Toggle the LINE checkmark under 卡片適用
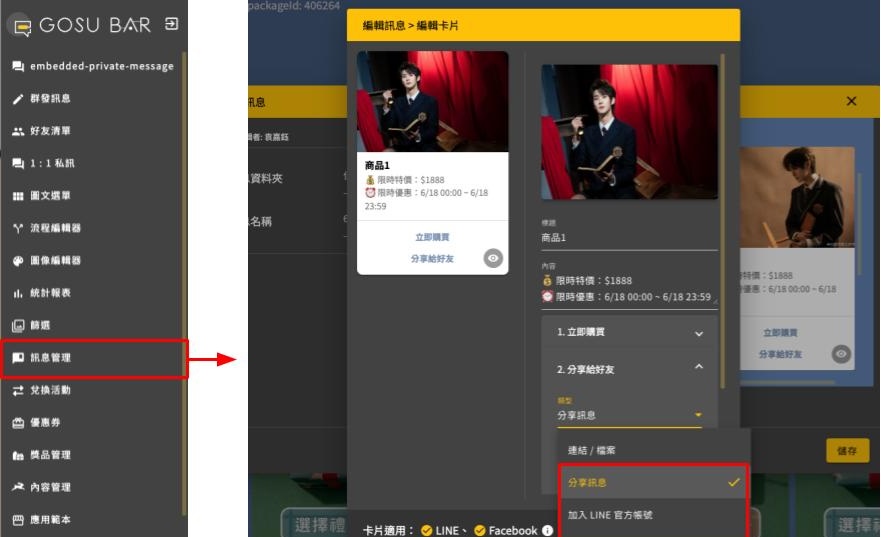The width and height of the screenshot is (881, 537). coord(426,530)
